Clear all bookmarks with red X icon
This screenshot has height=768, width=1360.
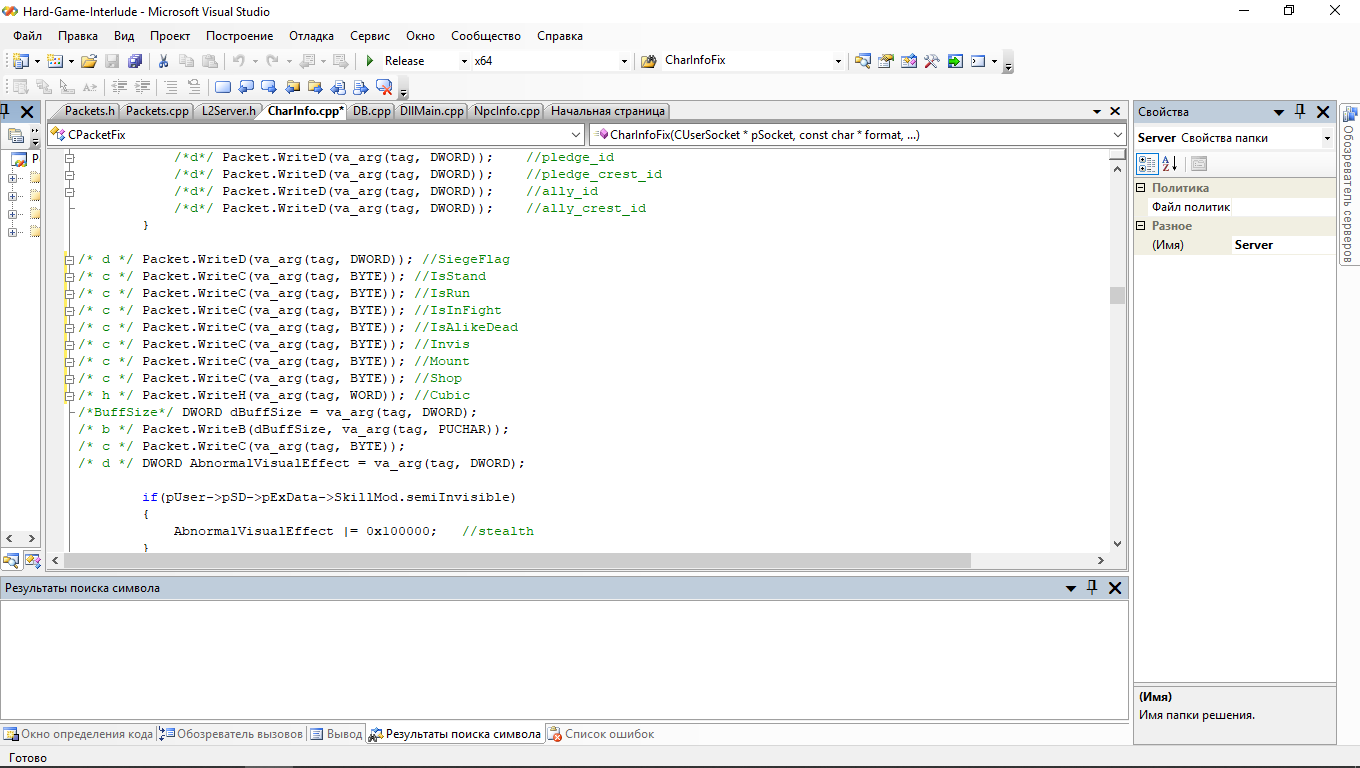384,87
